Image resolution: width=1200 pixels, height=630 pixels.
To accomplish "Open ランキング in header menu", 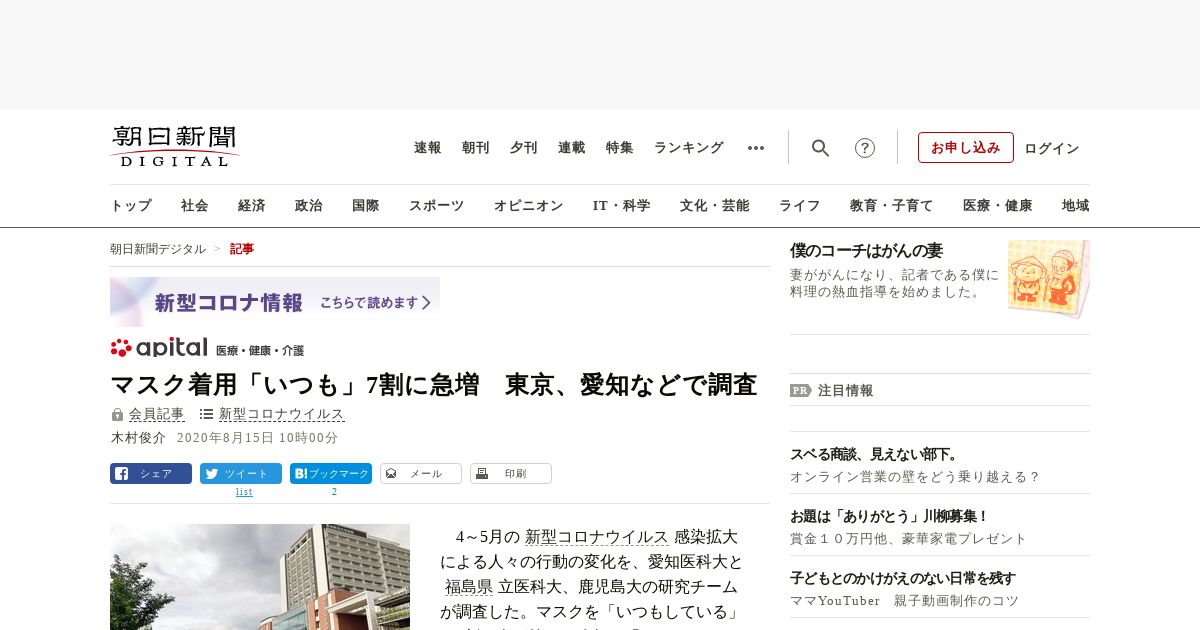I will [689, 148].
